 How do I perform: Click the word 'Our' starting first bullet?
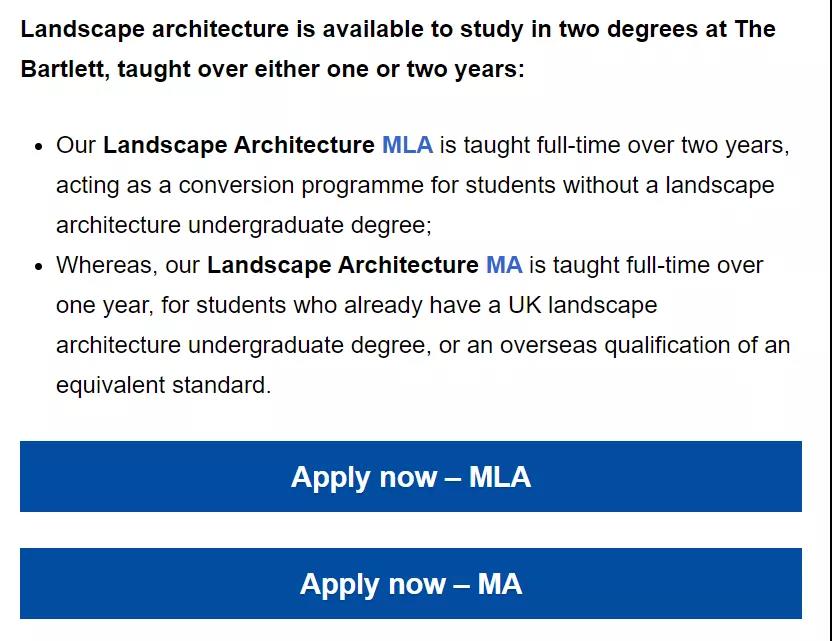tap(76, 145)
